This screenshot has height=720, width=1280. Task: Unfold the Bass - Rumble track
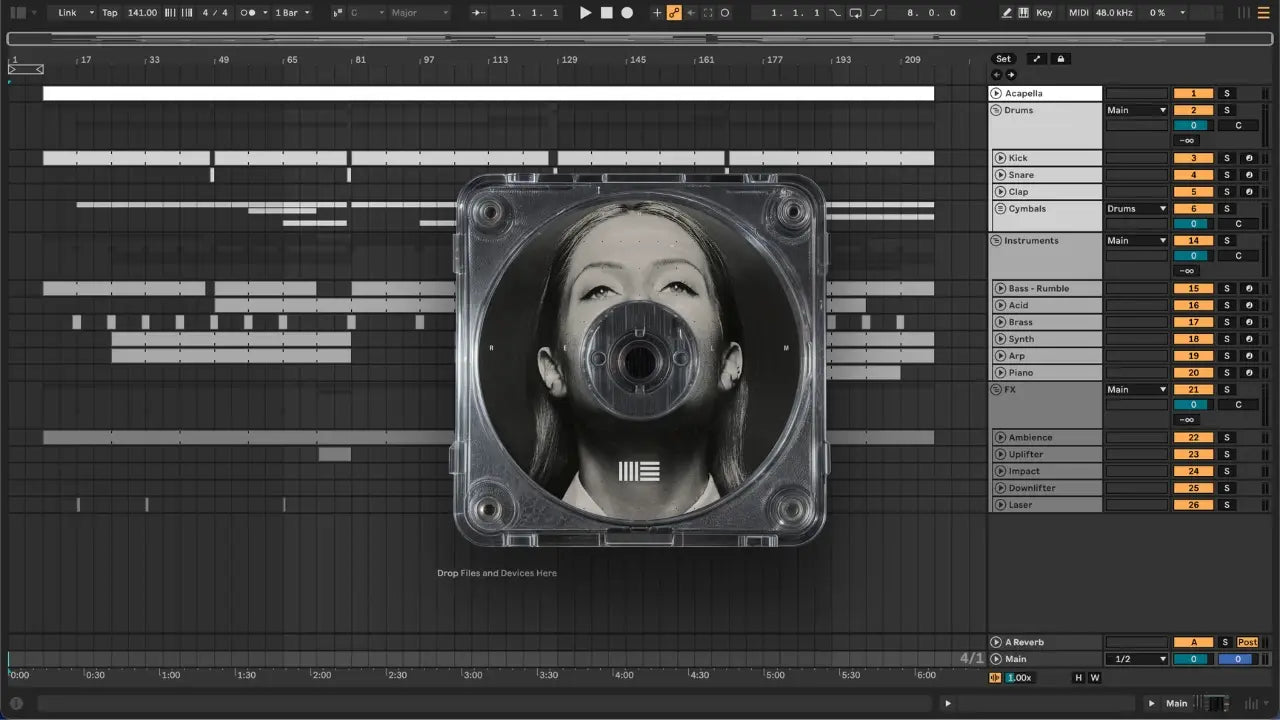pos(1000,289)
